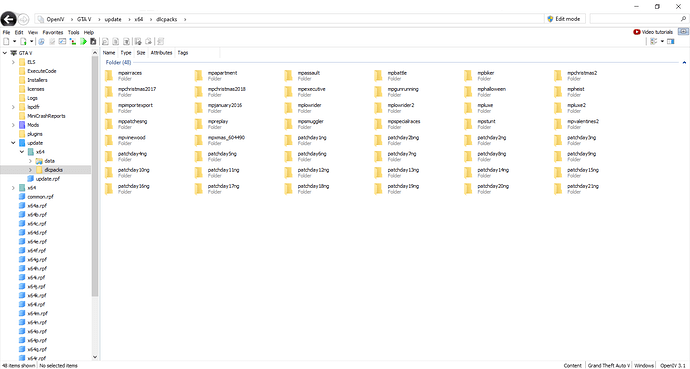
Task: Click the YouTube Video tutorials icon
Action: click(x=636, y=32)
